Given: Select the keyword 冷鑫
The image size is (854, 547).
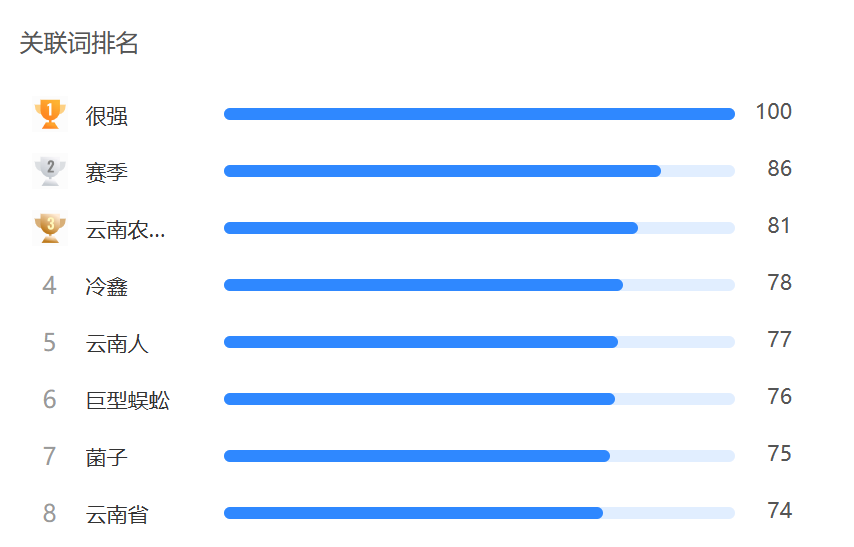Looking at the screenshot, I should pyautogui.click(x=107, y=287).
